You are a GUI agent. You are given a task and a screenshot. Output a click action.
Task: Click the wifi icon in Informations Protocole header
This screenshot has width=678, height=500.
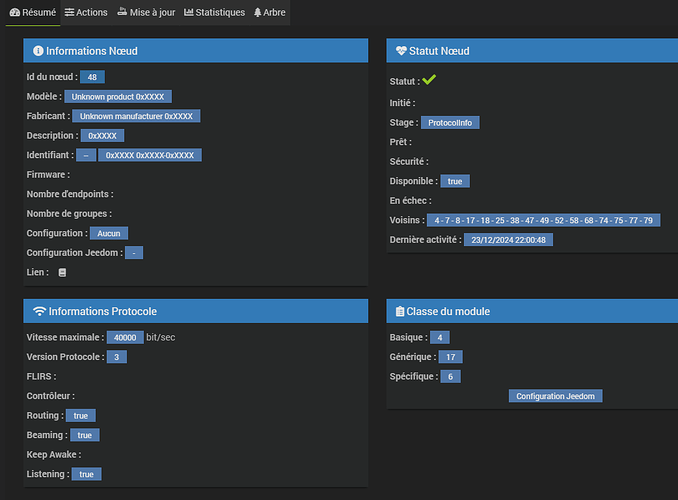click(x=39, y=311)
